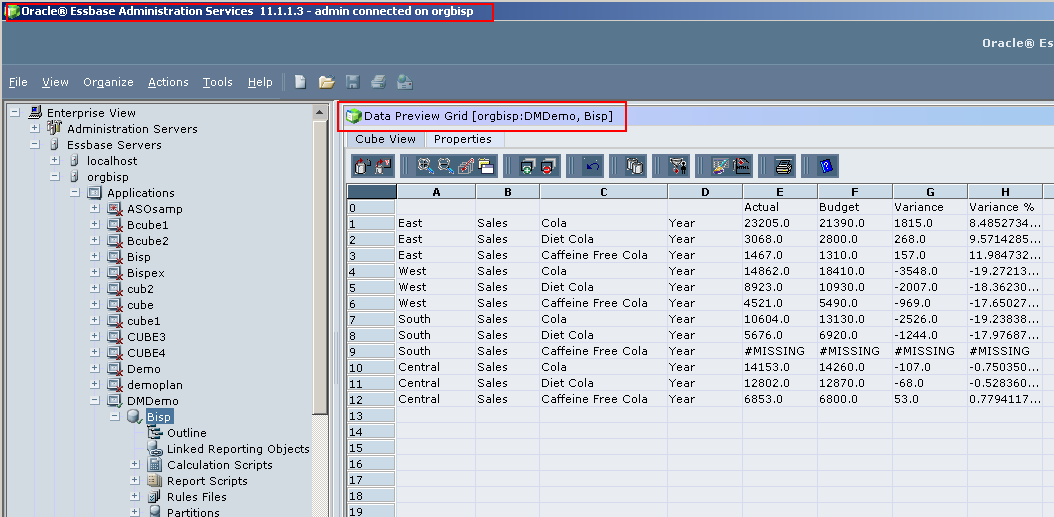The image size is (1054, 517).
Task: Expand the localhost server node
Action: click(x=55, y=161)
